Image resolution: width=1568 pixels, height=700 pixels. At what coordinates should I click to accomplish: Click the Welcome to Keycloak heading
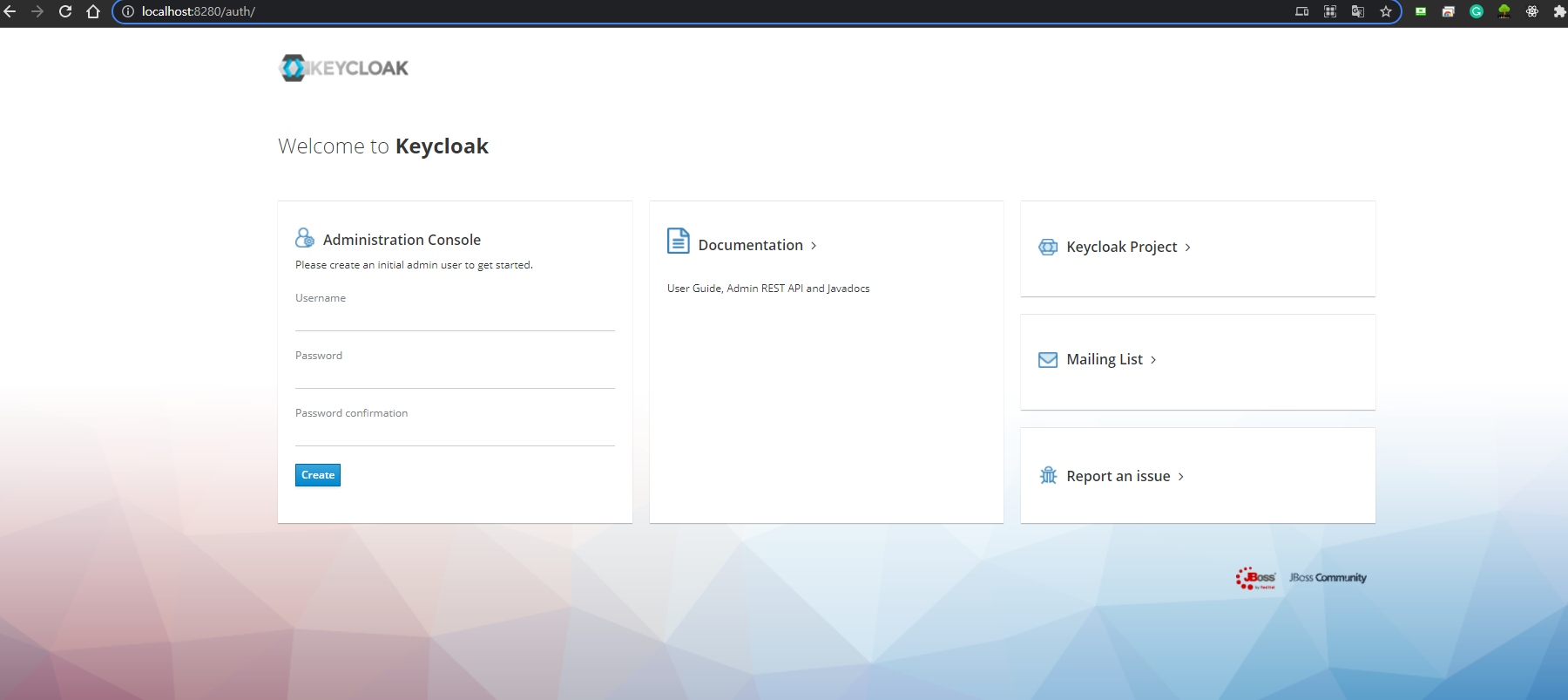pyautogui.click(x=383, y=146)
